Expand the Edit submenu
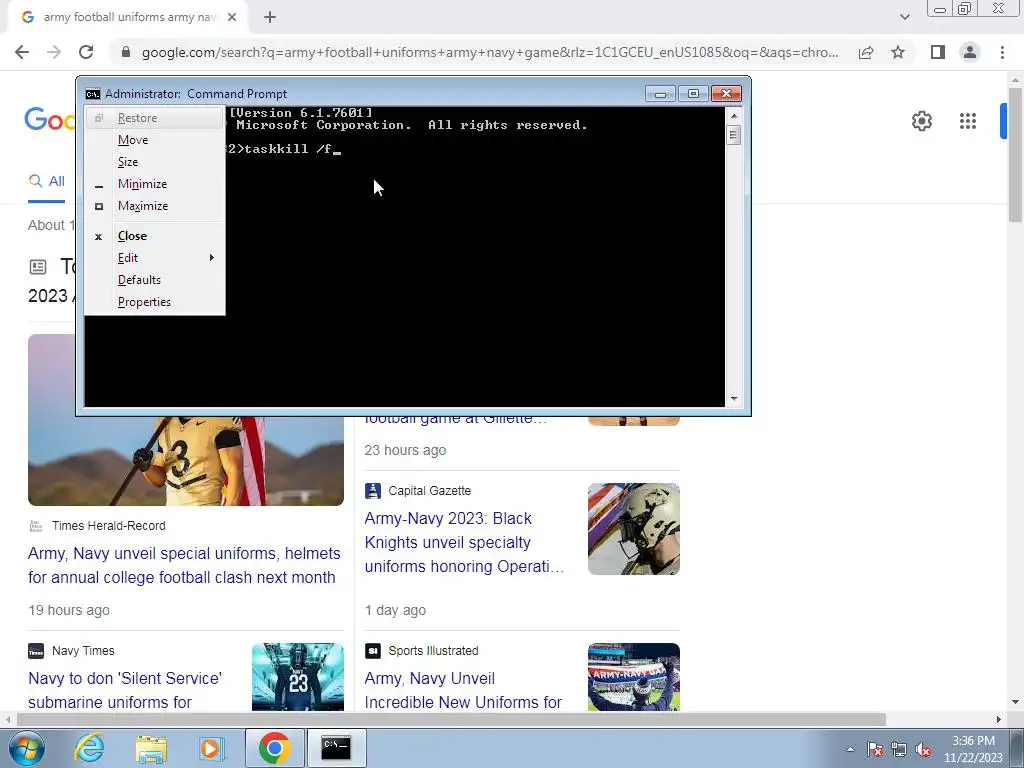 pyautogui.click(x=155, y=258)
